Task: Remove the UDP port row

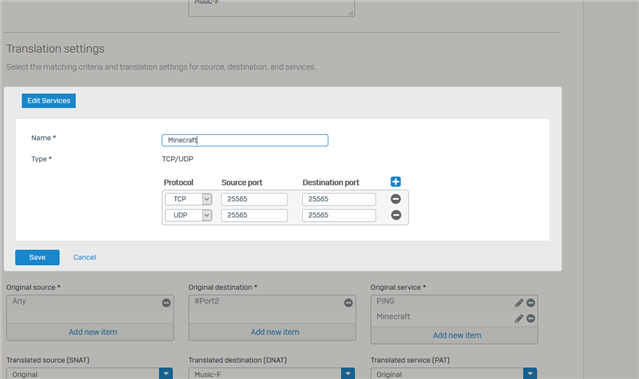Action: click(396, 215)
